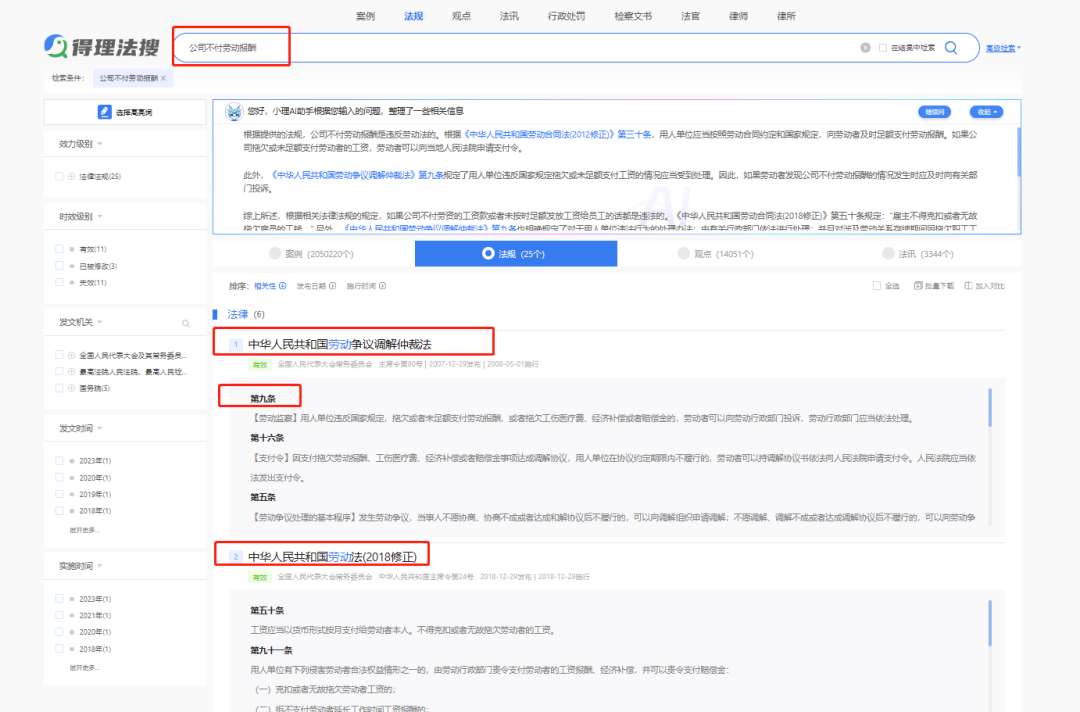The height and width of the screenshot is (712, 1080).
Task: Expand the 法律法规(25) plus icon
Action: (x=72, y=176)
